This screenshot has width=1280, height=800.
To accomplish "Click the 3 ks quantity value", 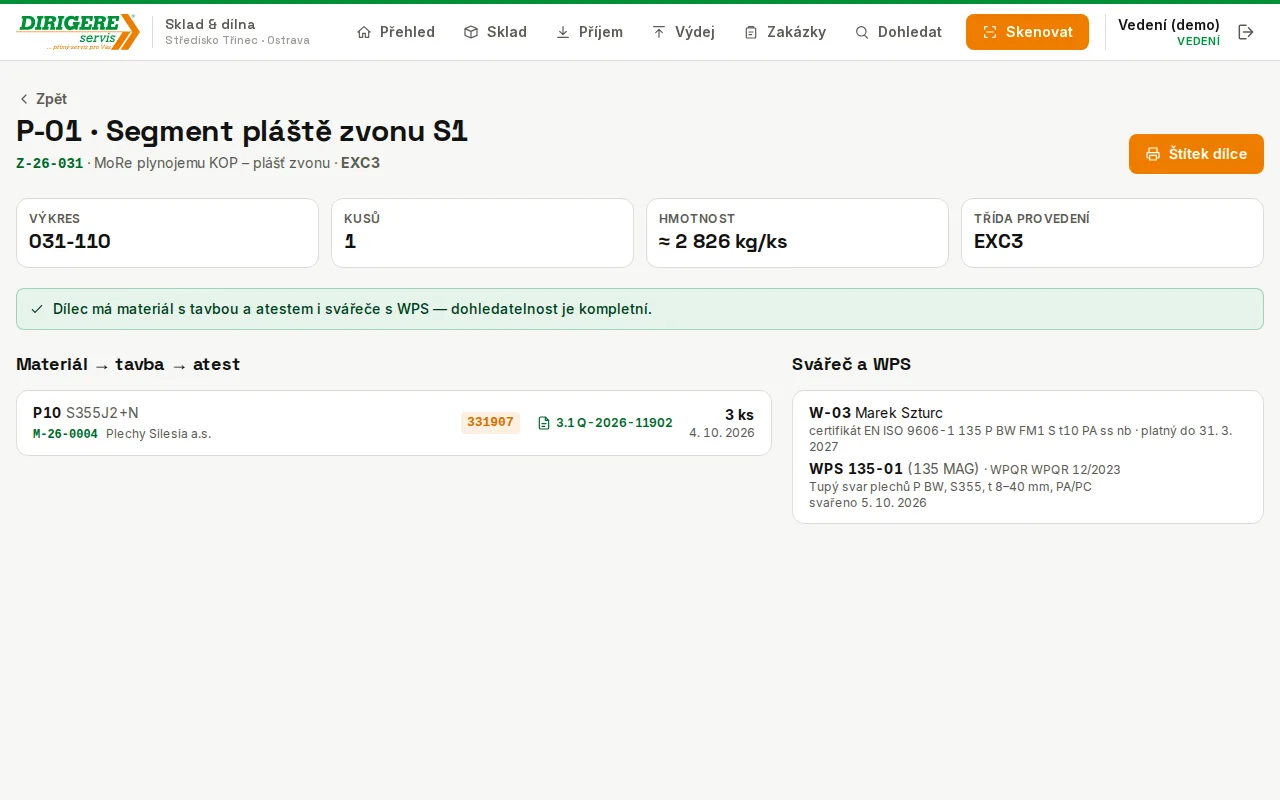I will (x=739, y=415).
